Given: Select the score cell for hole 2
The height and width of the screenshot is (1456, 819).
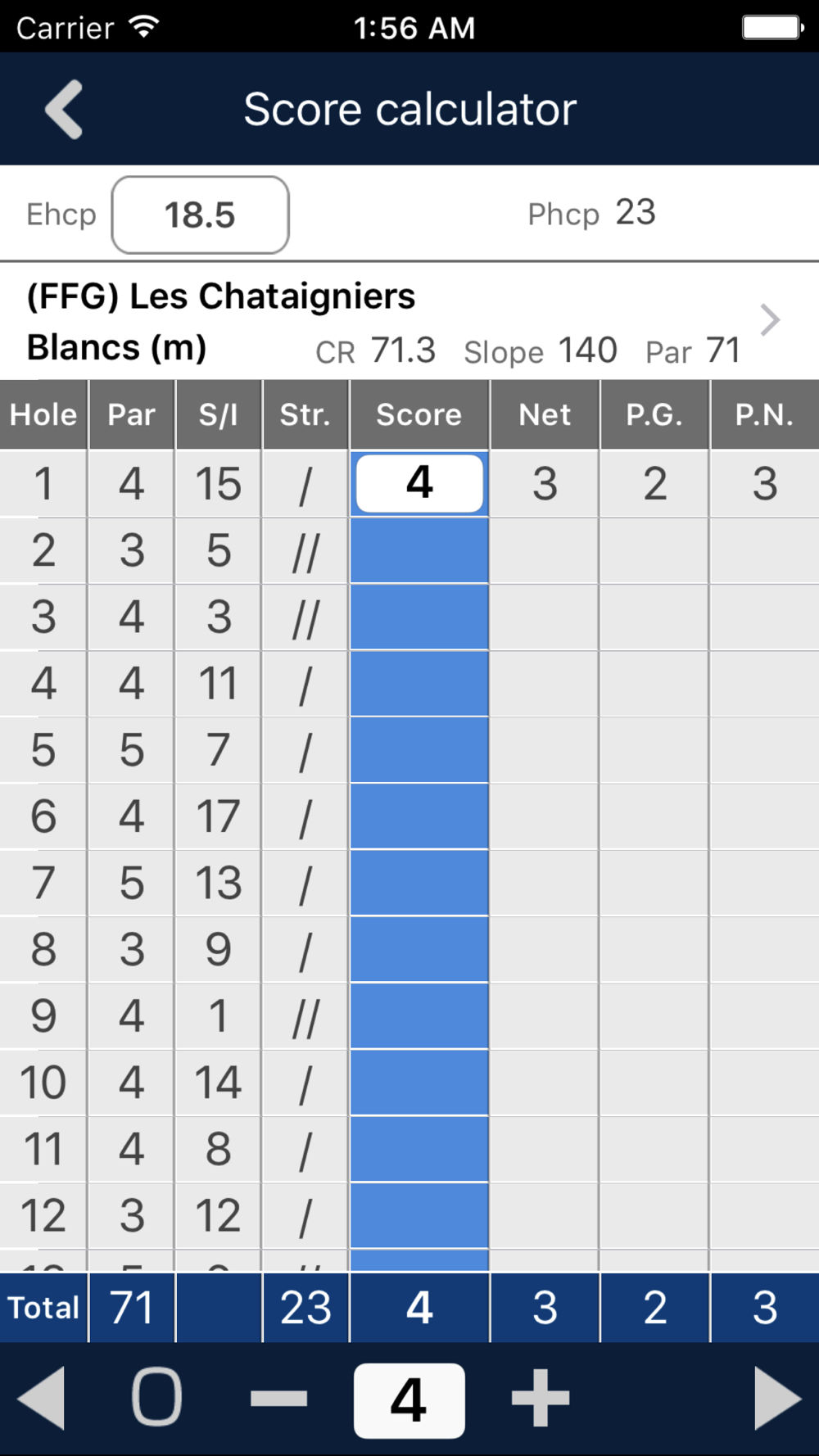Looking at the screenshot, I should coord(419,550).
